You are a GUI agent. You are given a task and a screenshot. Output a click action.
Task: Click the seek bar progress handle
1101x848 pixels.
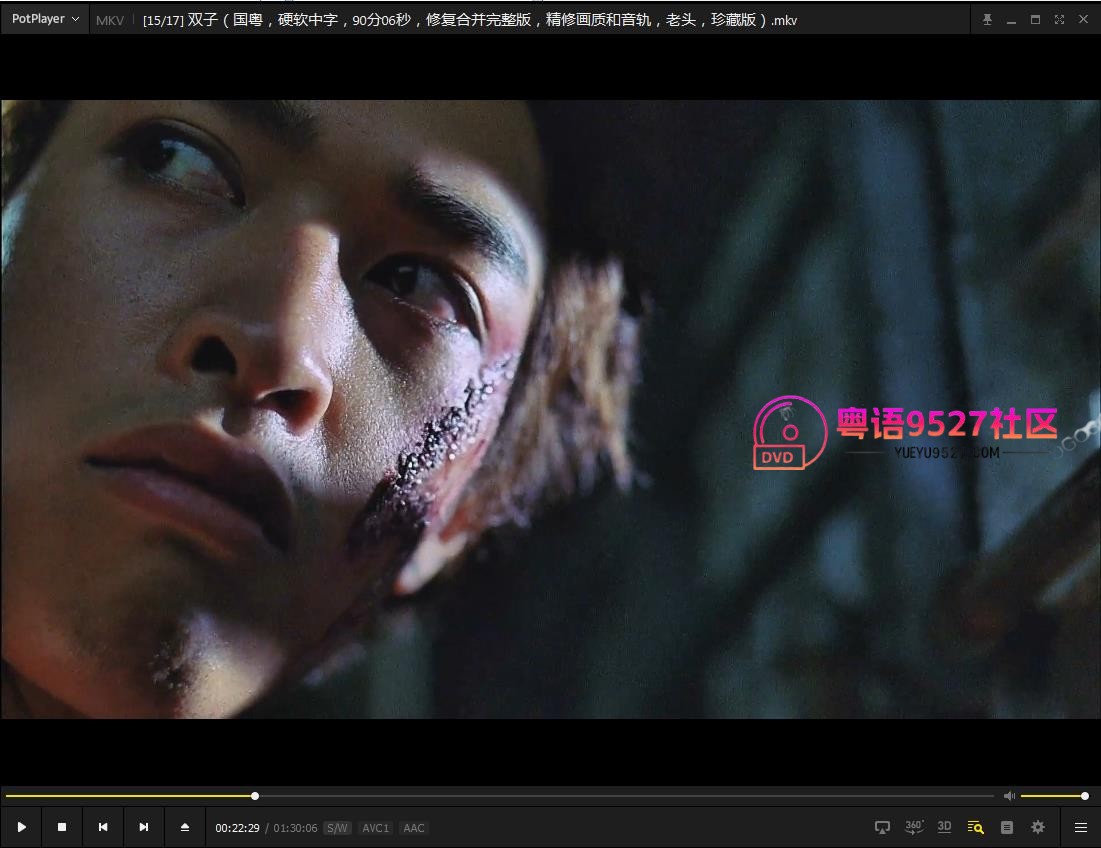point(255,796)
